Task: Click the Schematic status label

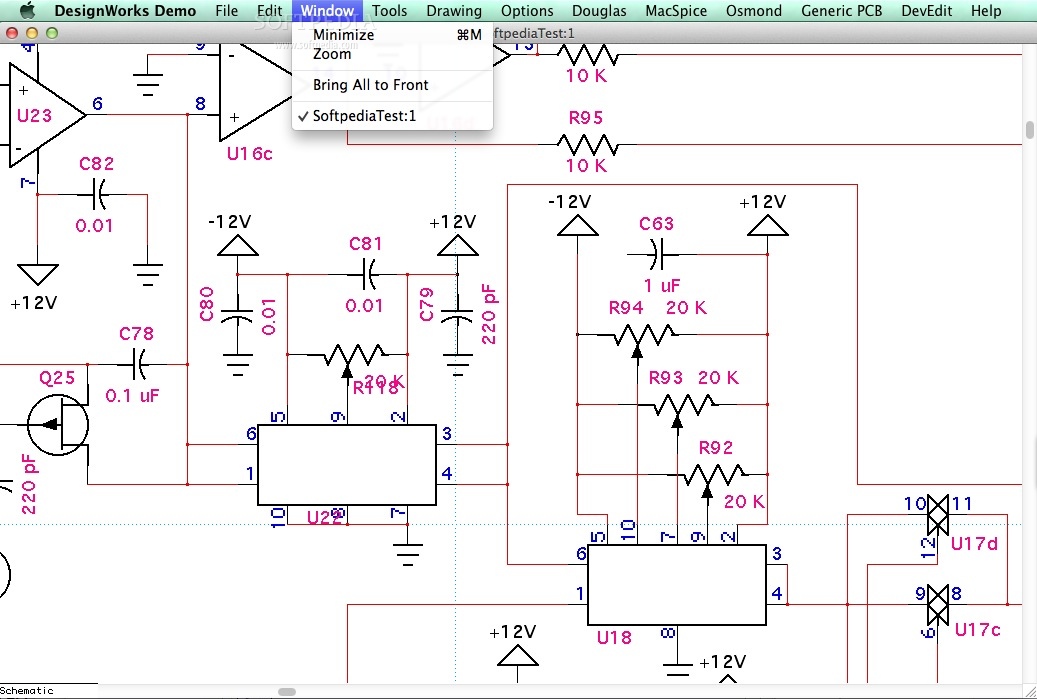Action: 26,690
